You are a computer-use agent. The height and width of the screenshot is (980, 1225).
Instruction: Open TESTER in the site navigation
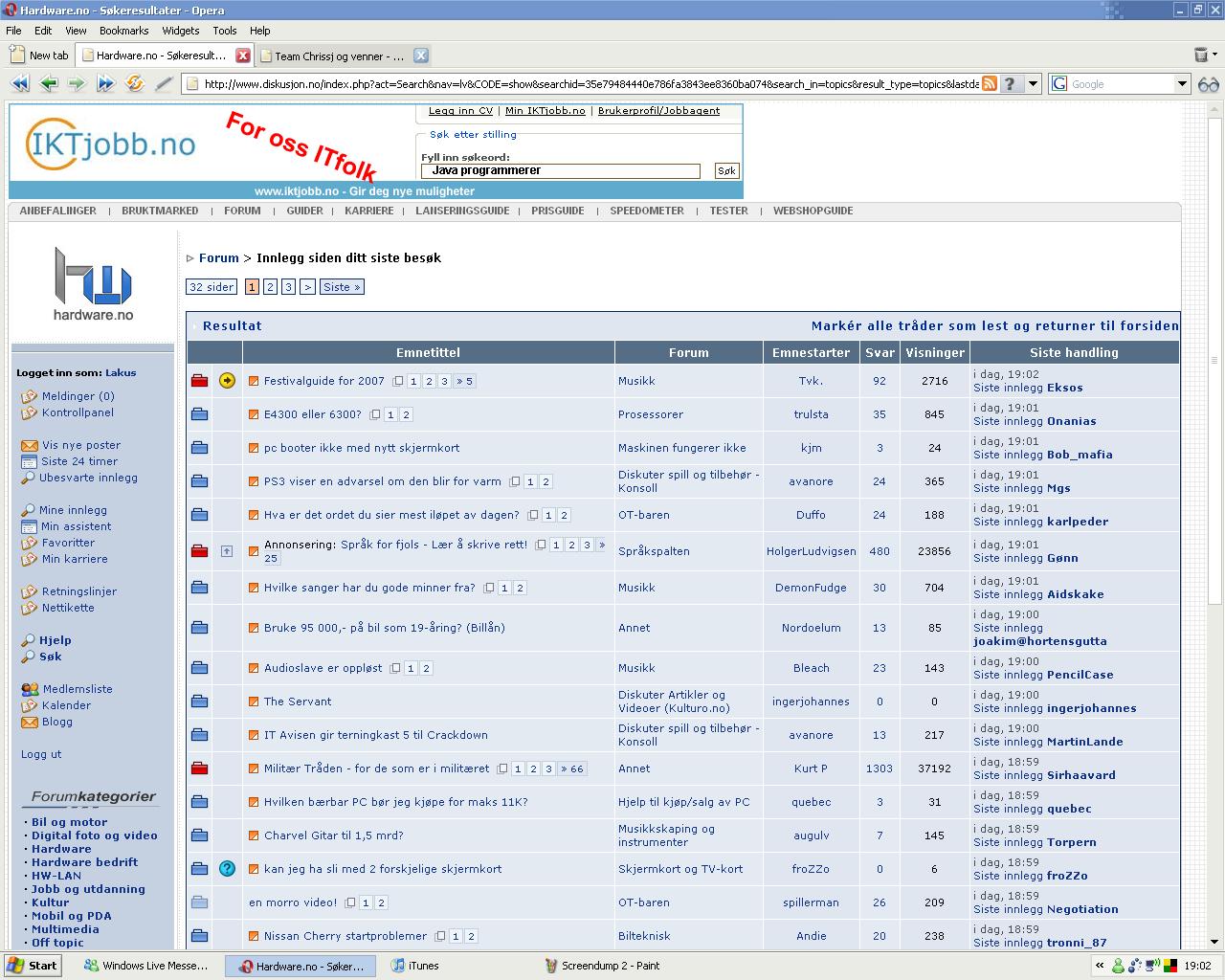[728, 211]
